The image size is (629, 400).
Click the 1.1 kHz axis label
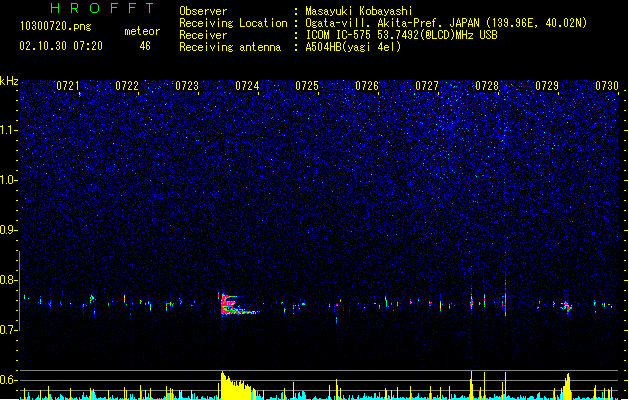tap(8, 130)
